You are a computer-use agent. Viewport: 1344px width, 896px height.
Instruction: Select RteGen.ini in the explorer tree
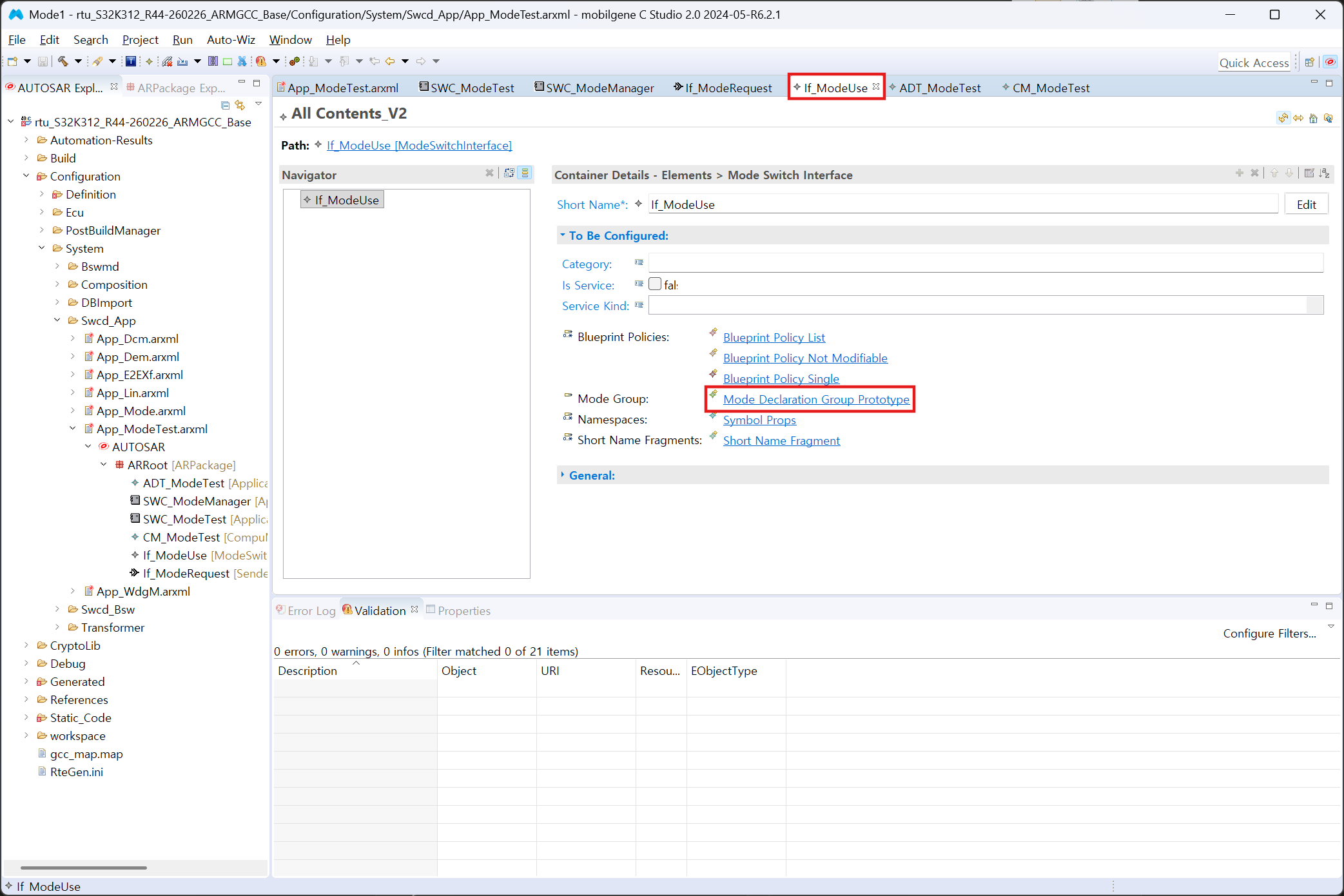tap(71, 772)
